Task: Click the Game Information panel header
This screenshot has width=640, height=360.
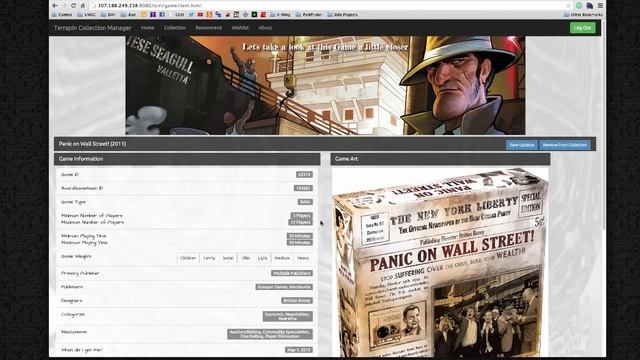Action: 187,159
